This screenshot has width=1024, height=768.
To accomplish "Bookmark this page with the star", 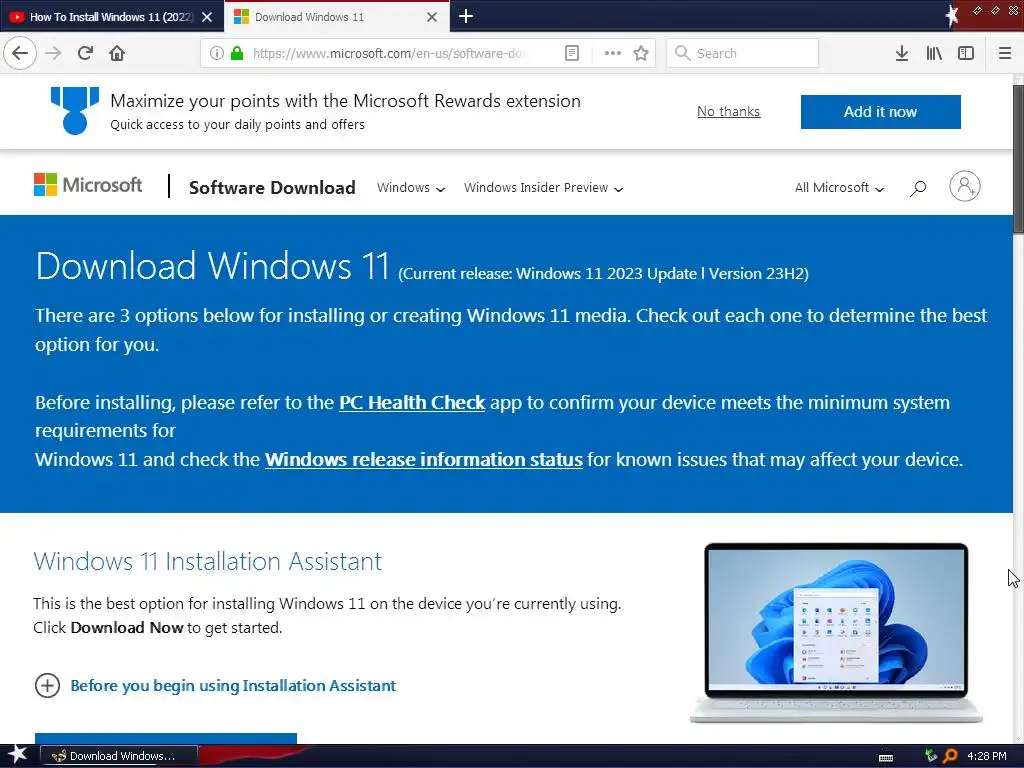I will (641, 53).
